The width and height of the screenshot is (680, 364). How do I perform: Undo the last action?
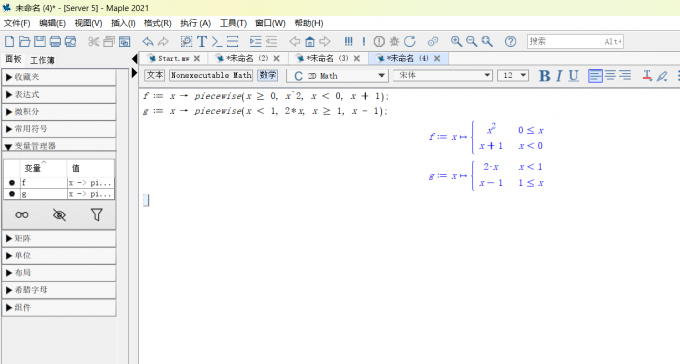coord(148,41)
